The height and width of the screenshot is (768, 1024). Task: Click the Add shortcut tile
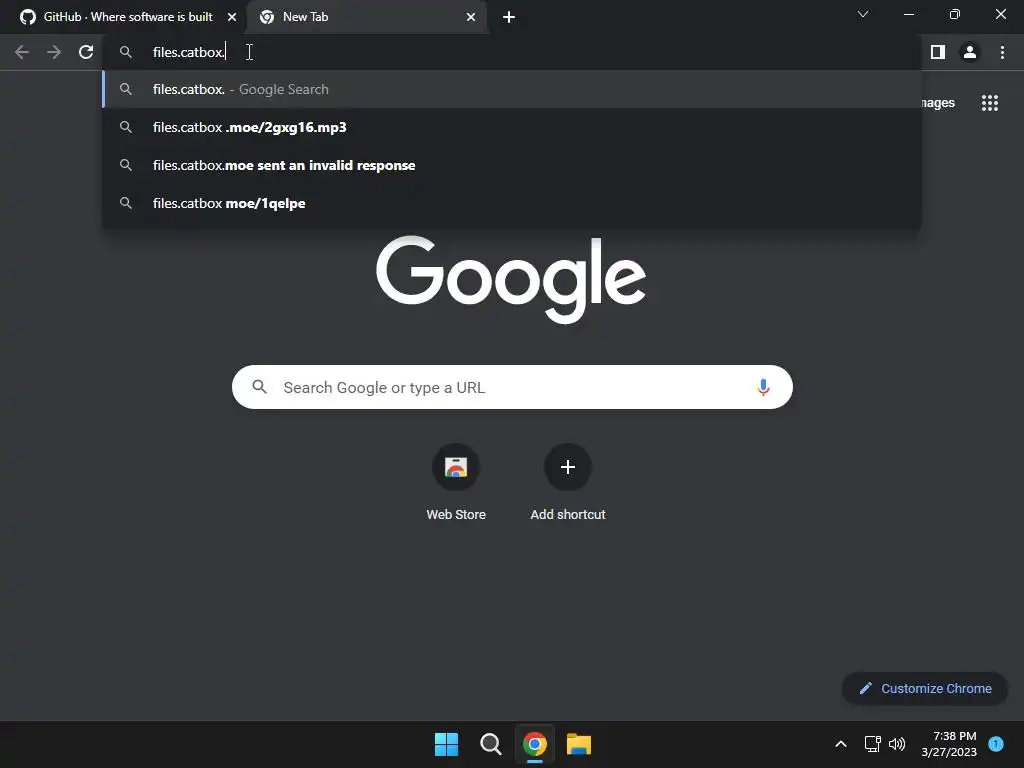(568, 483)
